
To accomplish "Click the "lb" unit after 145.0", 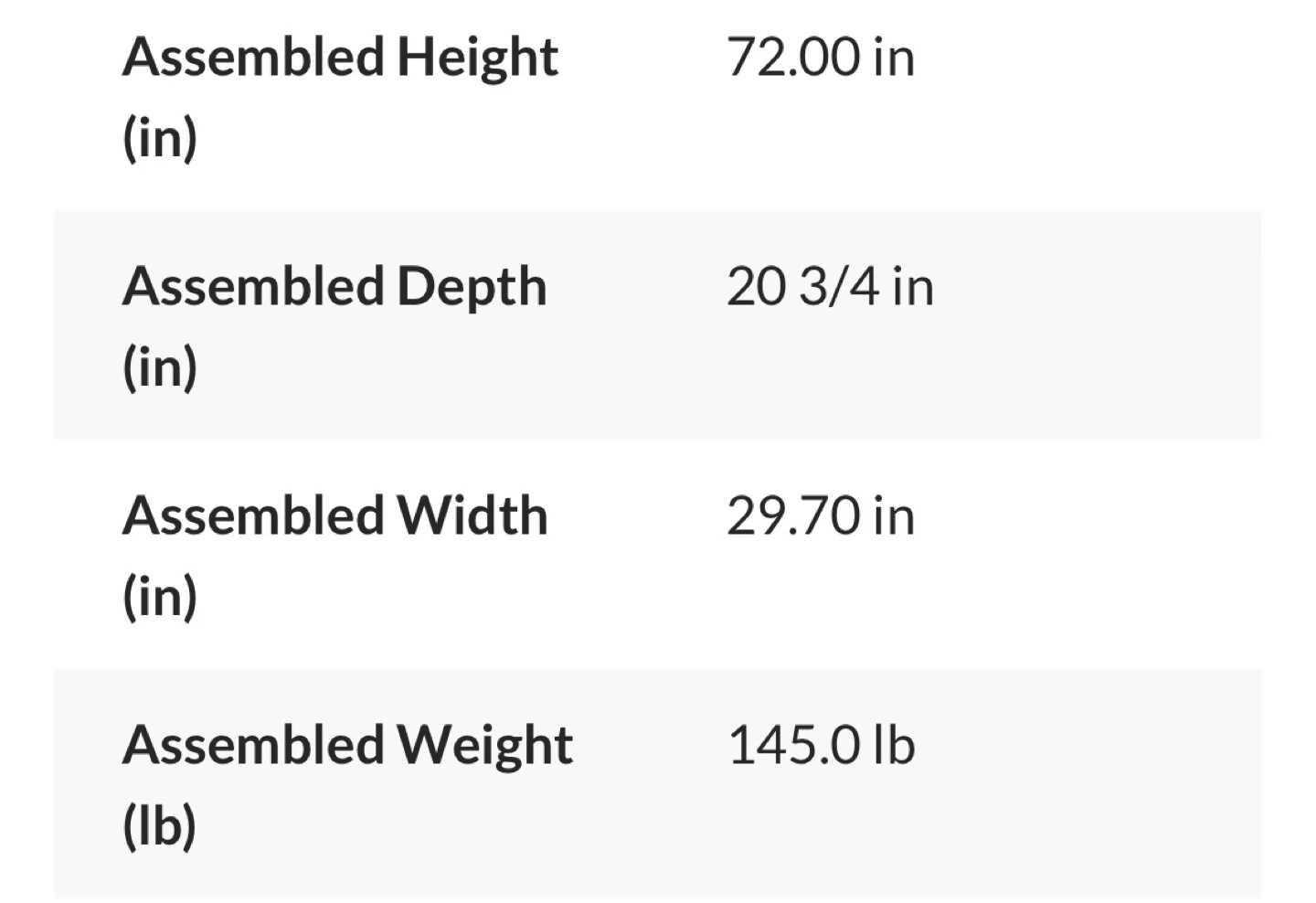I will pos(894,746).
